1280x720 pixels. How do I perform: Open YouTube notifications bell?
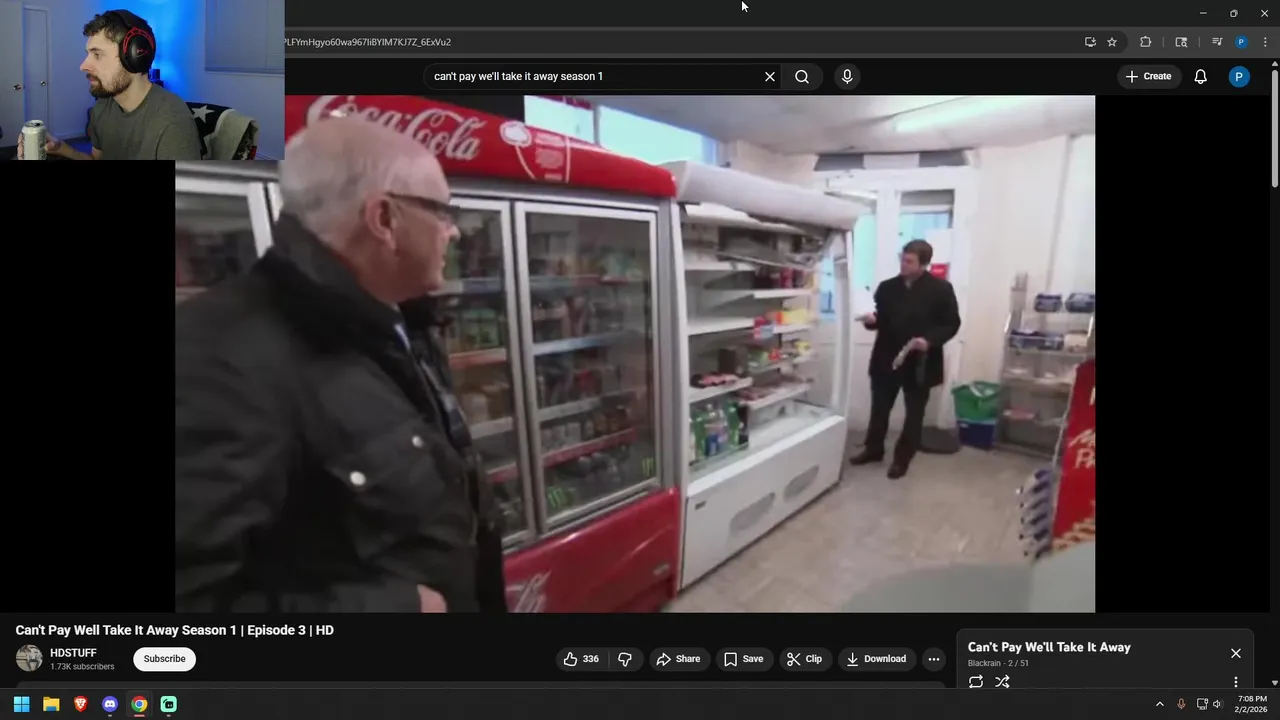[1201, 76]
